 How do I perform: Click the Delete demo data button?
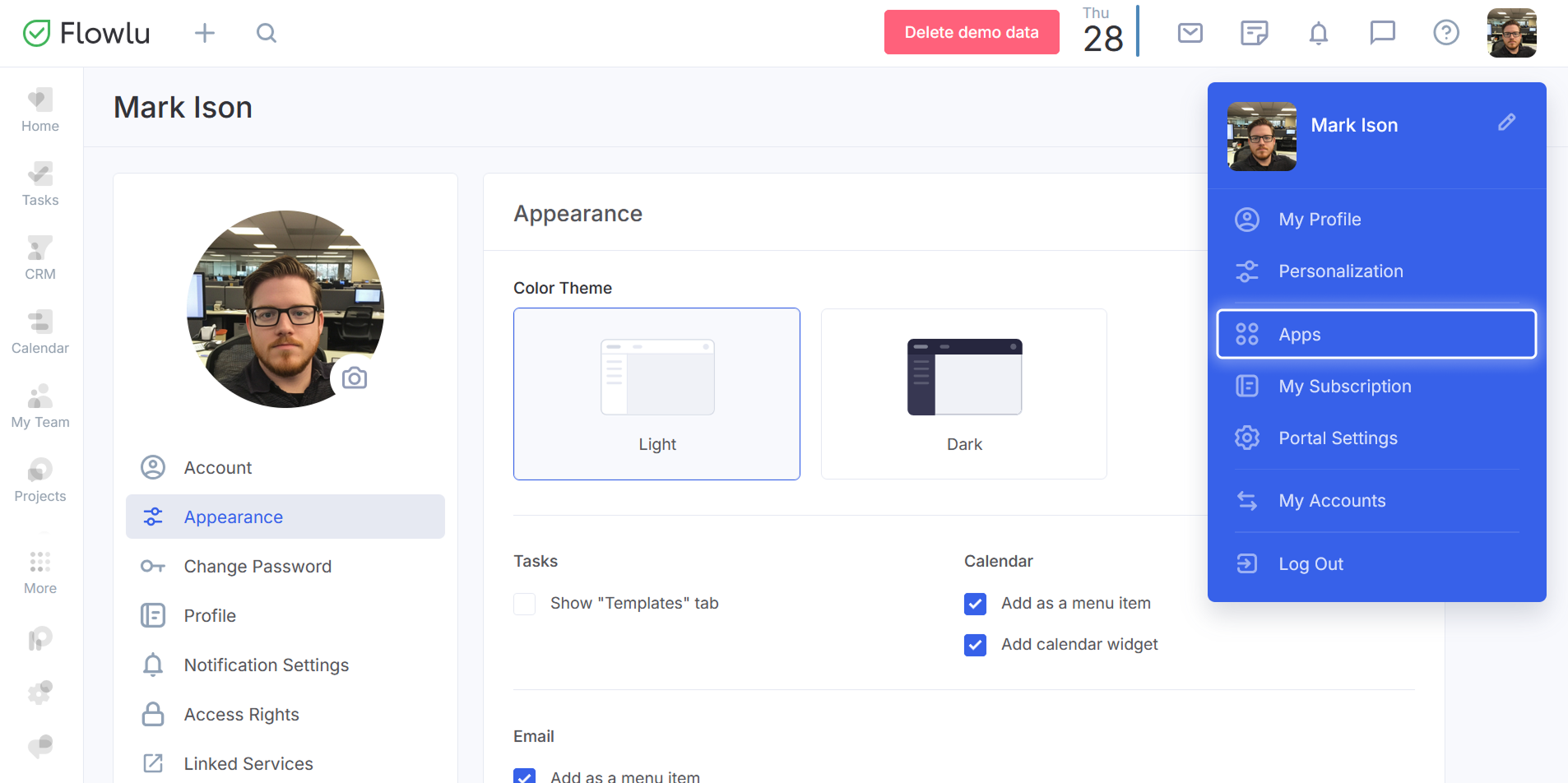pos(971,33)
